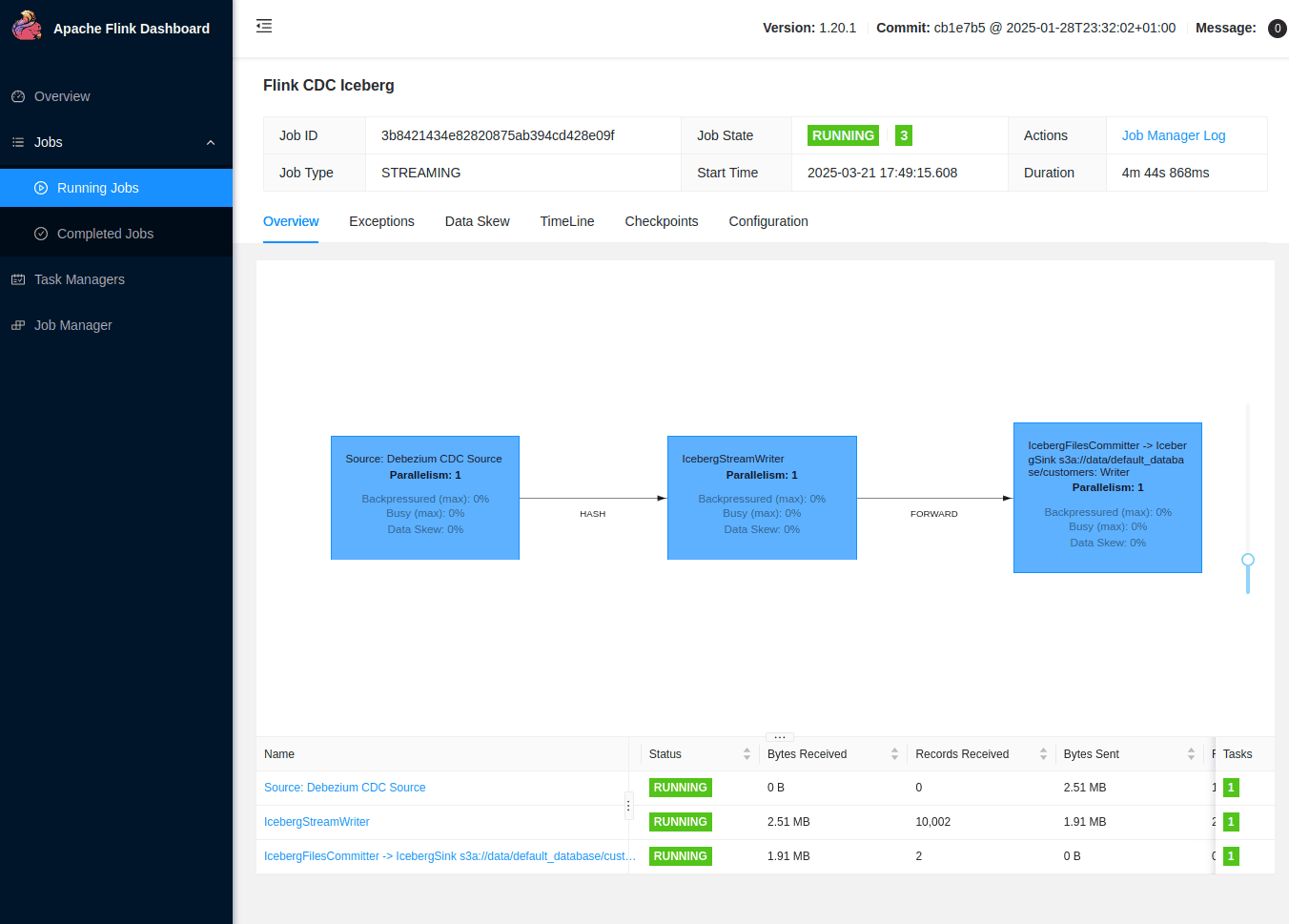1289x924 pixels.
Task: Click the Completed Jobs check-circle icon
Action: pos(41,234)
